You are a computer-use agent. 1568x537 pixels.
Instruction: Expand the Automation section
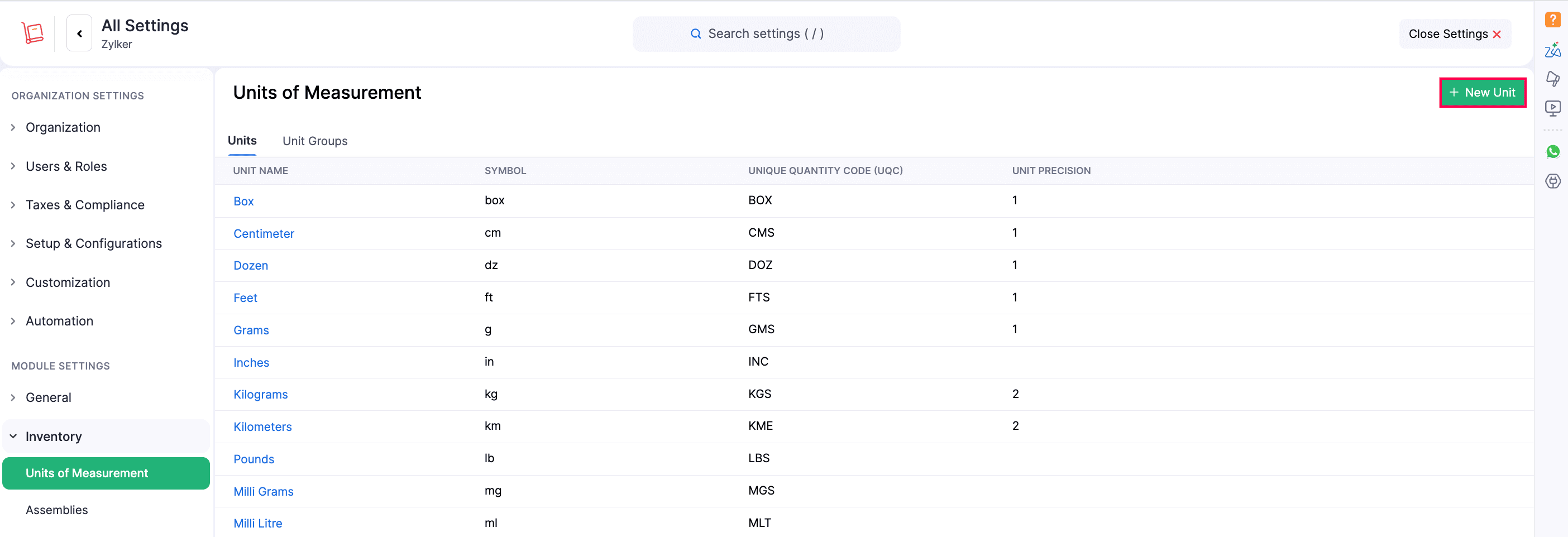tap(59, 321)
